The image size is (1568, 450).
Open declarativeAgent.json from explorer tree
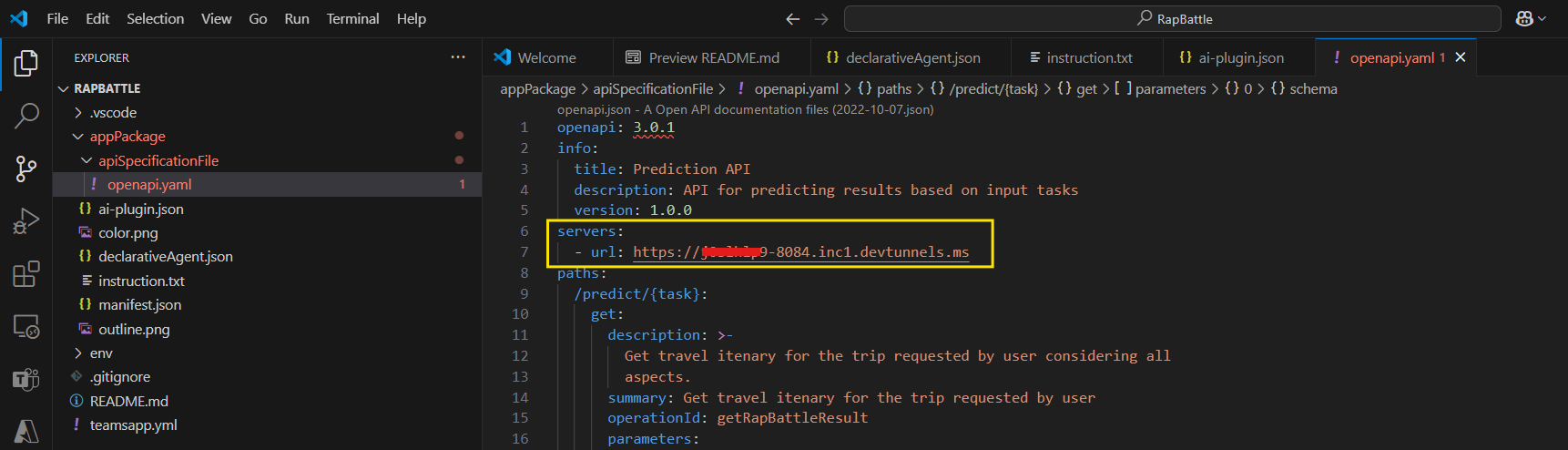pos(267,257)
